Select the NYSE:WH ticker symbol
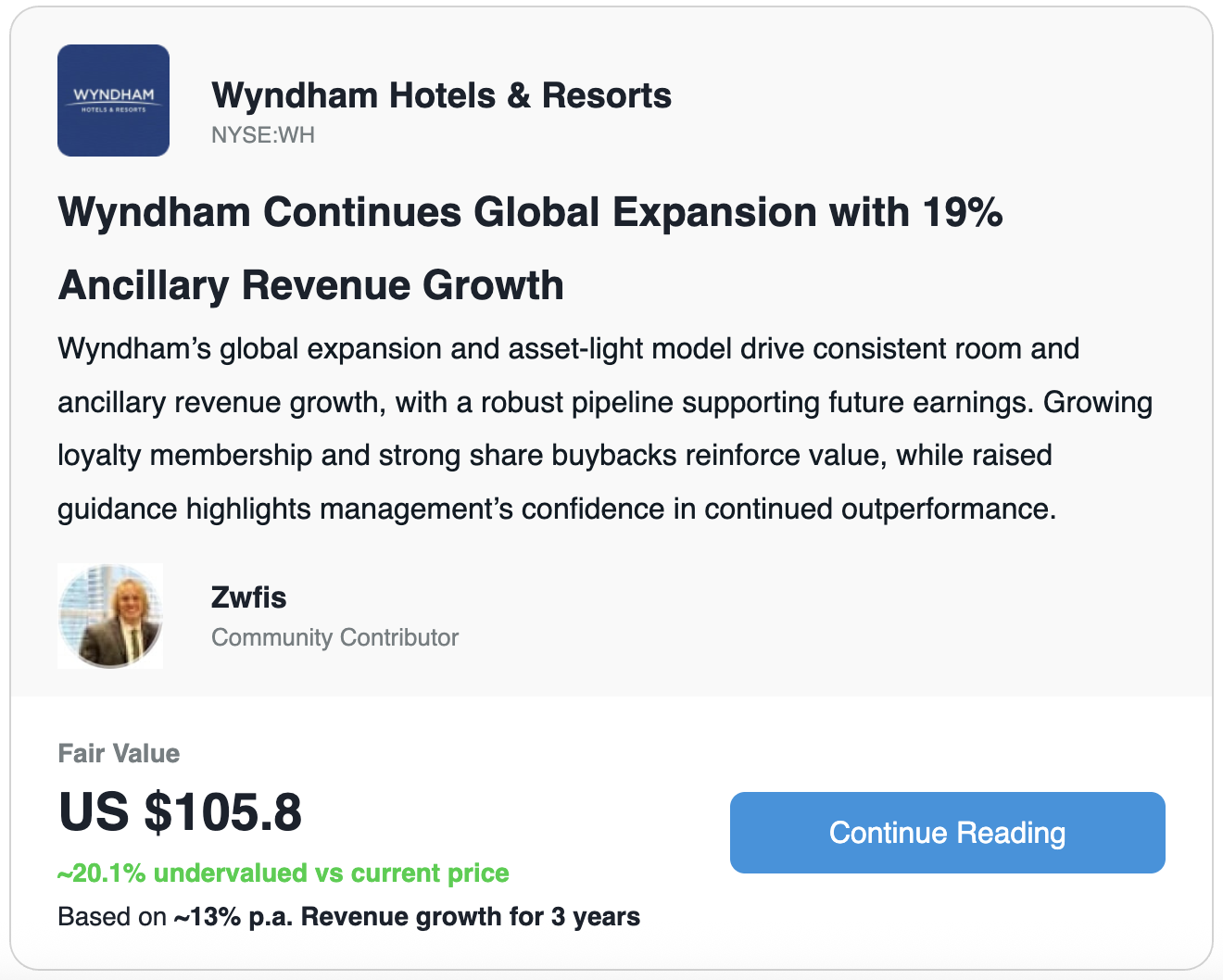Viewport: 1223px width, 980px height. (x=263, y=135)
